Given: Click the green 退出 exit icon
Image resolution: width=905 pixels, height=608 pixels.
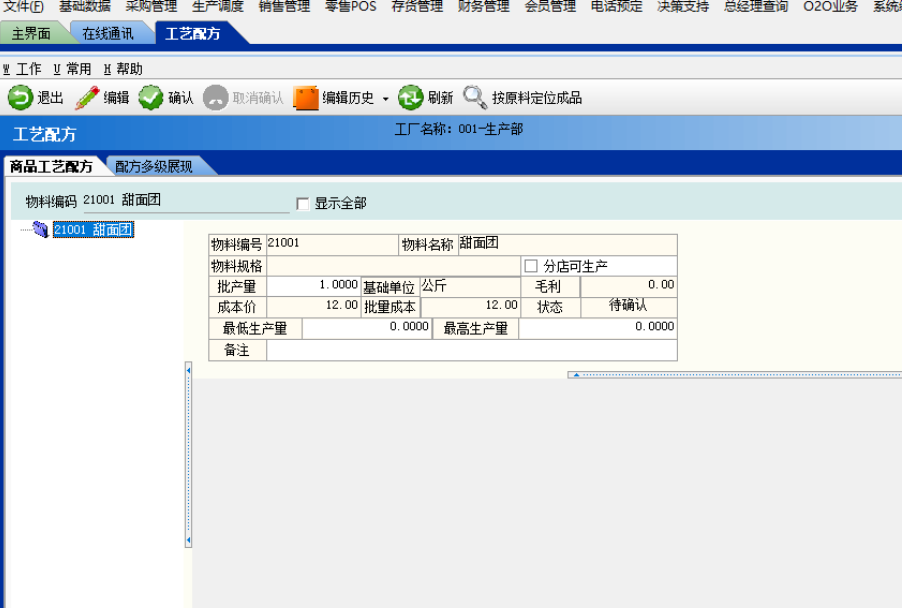Looking at the screenshot, I should (20, 98).
